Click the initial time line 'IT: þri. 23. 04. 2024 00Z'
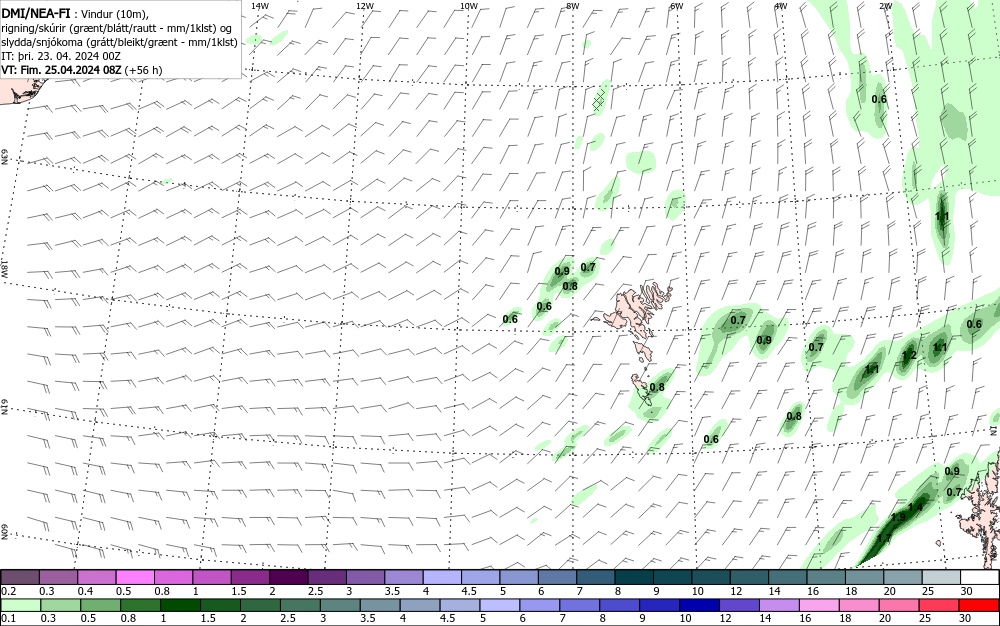Image resolution: width=1000 pixels, height=626 pixels. [x=61, y=56]
